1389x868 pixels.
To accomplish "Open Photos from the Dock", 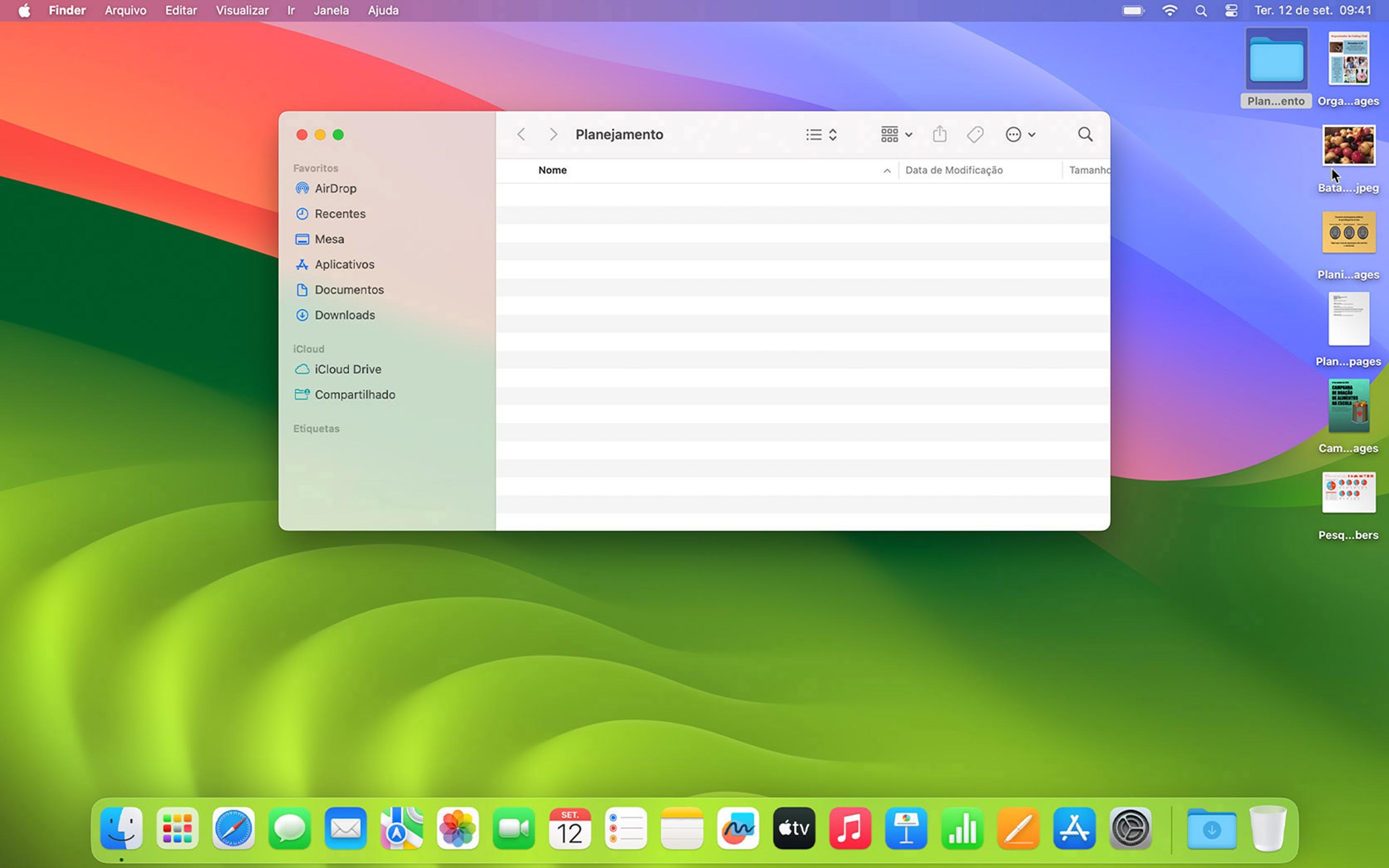I will point(457,828).
